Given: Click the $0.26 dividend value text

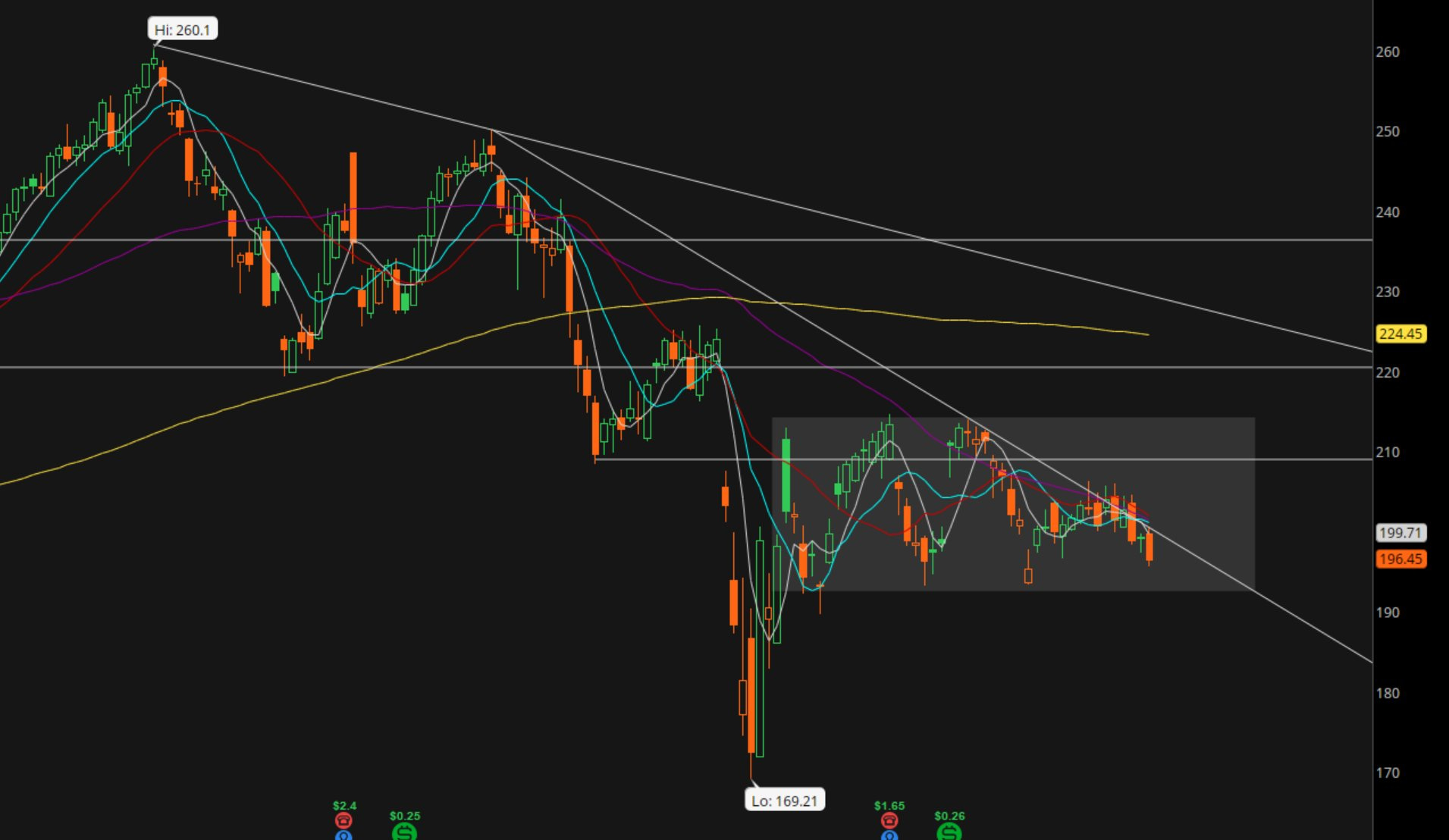Looking at the screenshot, I should coord(949,816).
